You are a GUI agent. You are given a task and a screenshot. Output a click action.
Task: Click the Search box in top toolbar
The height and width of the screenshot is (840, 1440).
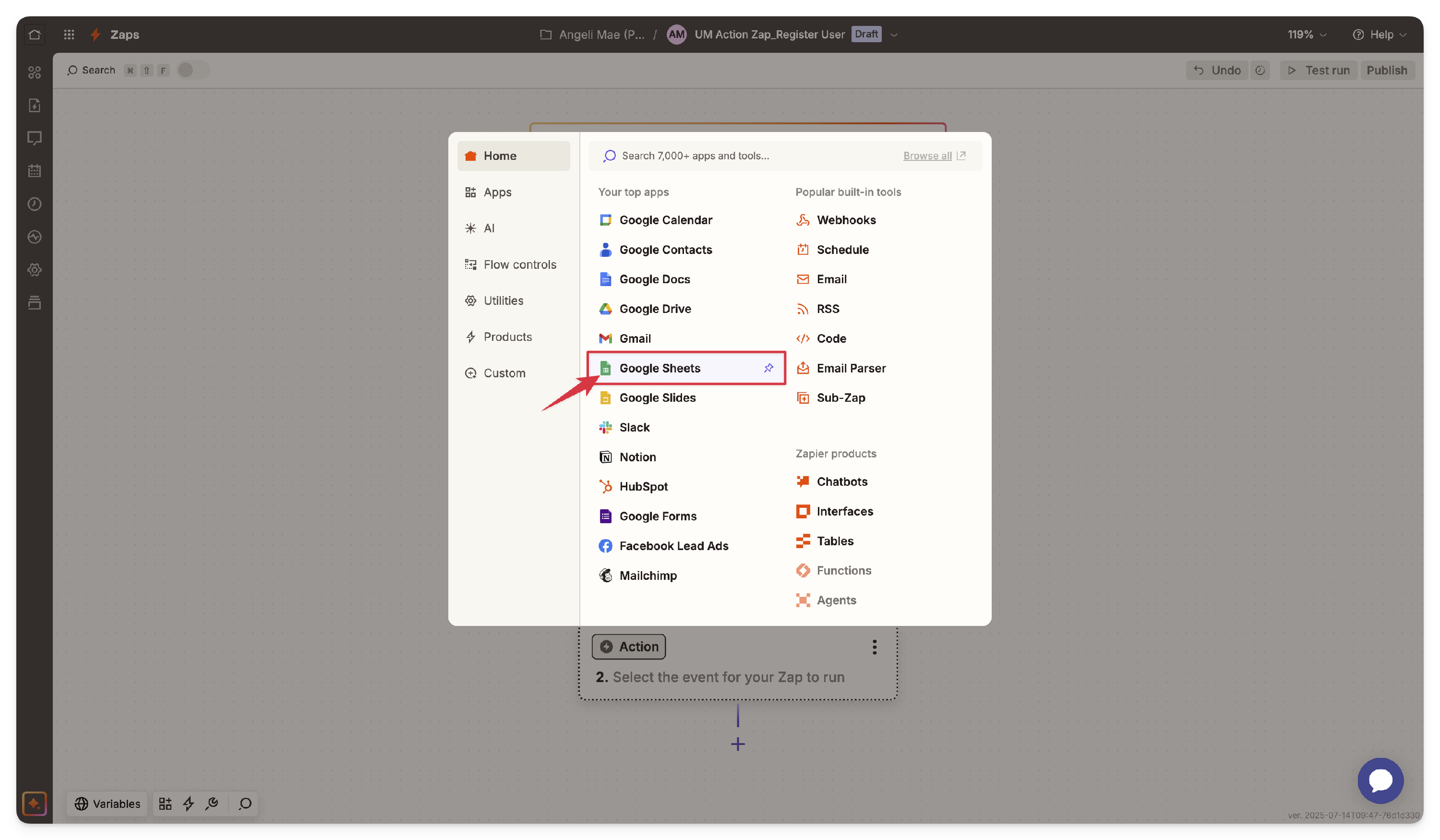tap(118, 70)
